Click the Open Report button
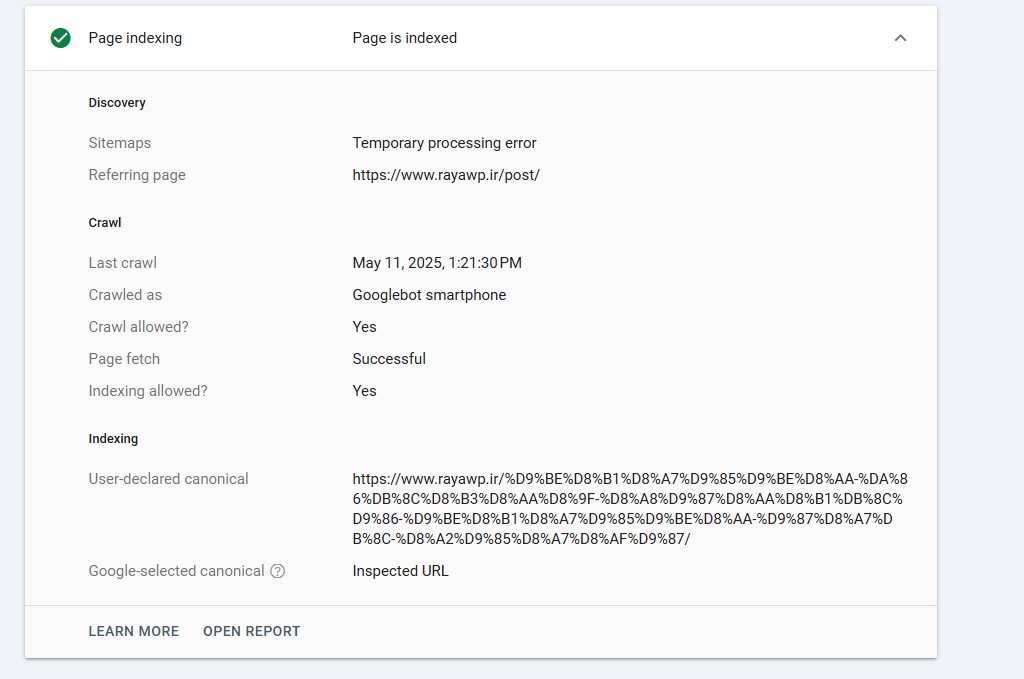1024x679 pixels. click(252, 631)
